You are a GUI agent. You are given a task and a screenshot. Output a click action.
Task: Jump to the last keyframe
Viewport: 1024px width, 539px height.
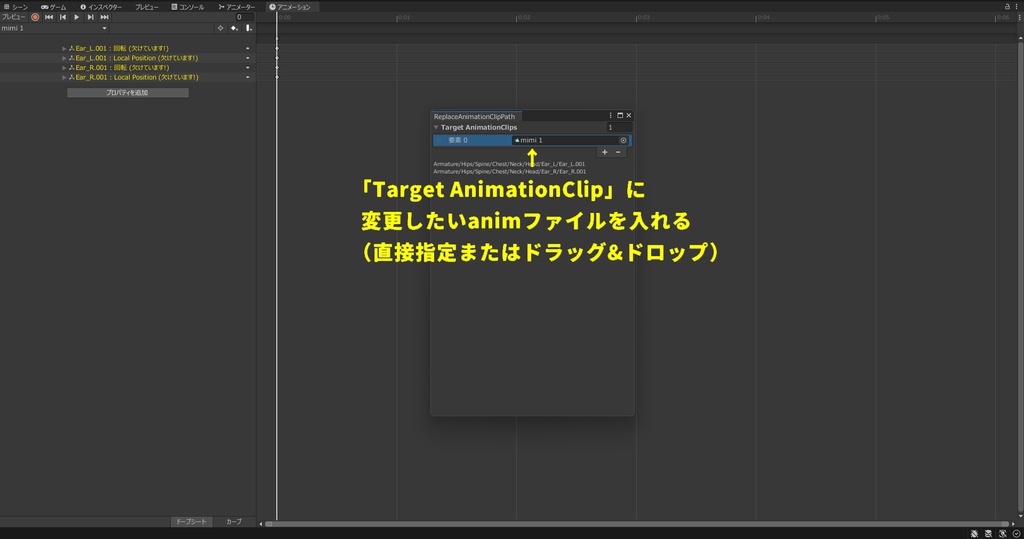click(104, 17)
